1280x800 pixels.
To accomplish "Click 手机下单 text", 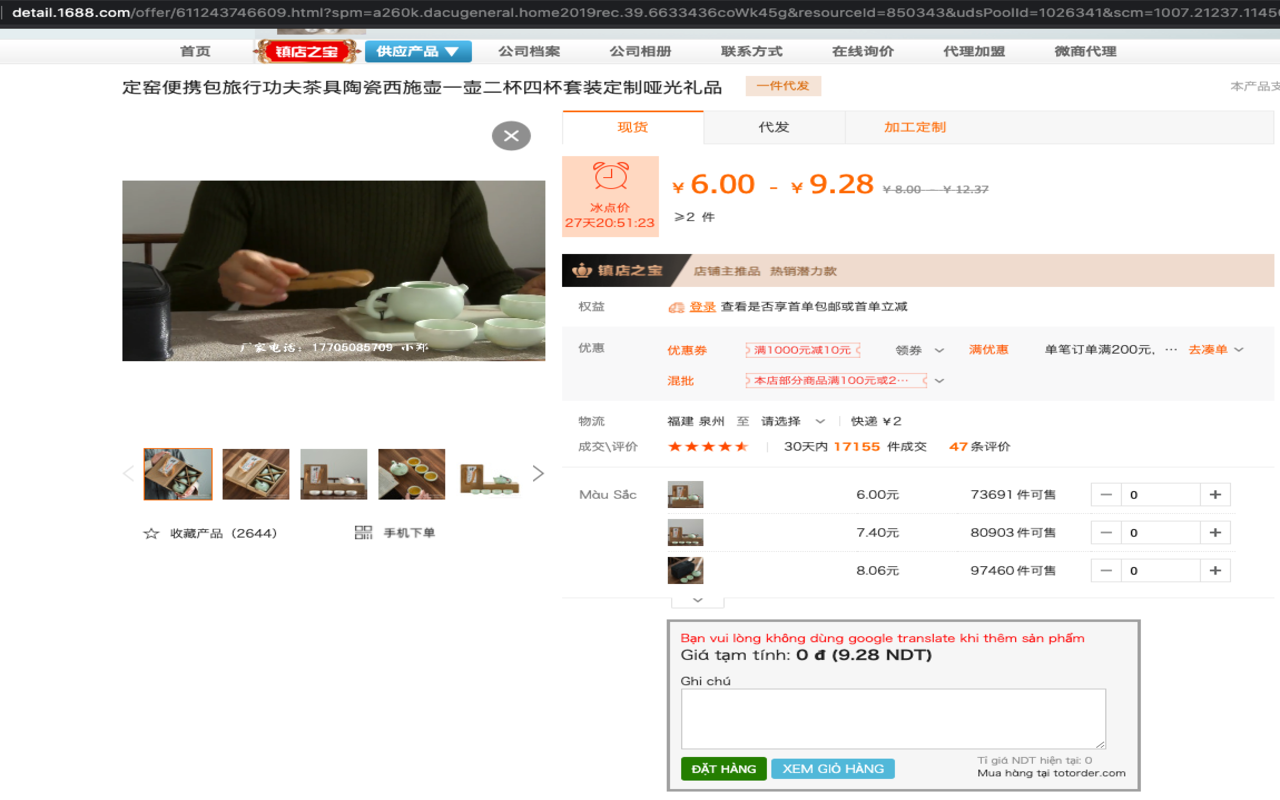I will click(410, 533).
